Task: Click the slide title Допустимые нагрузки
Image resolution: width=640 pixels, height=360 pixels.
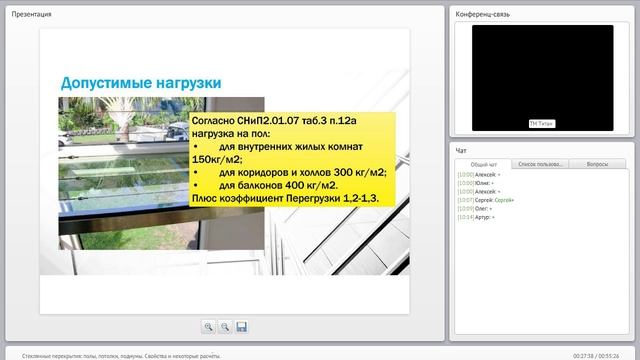Action: coord(141,83)
